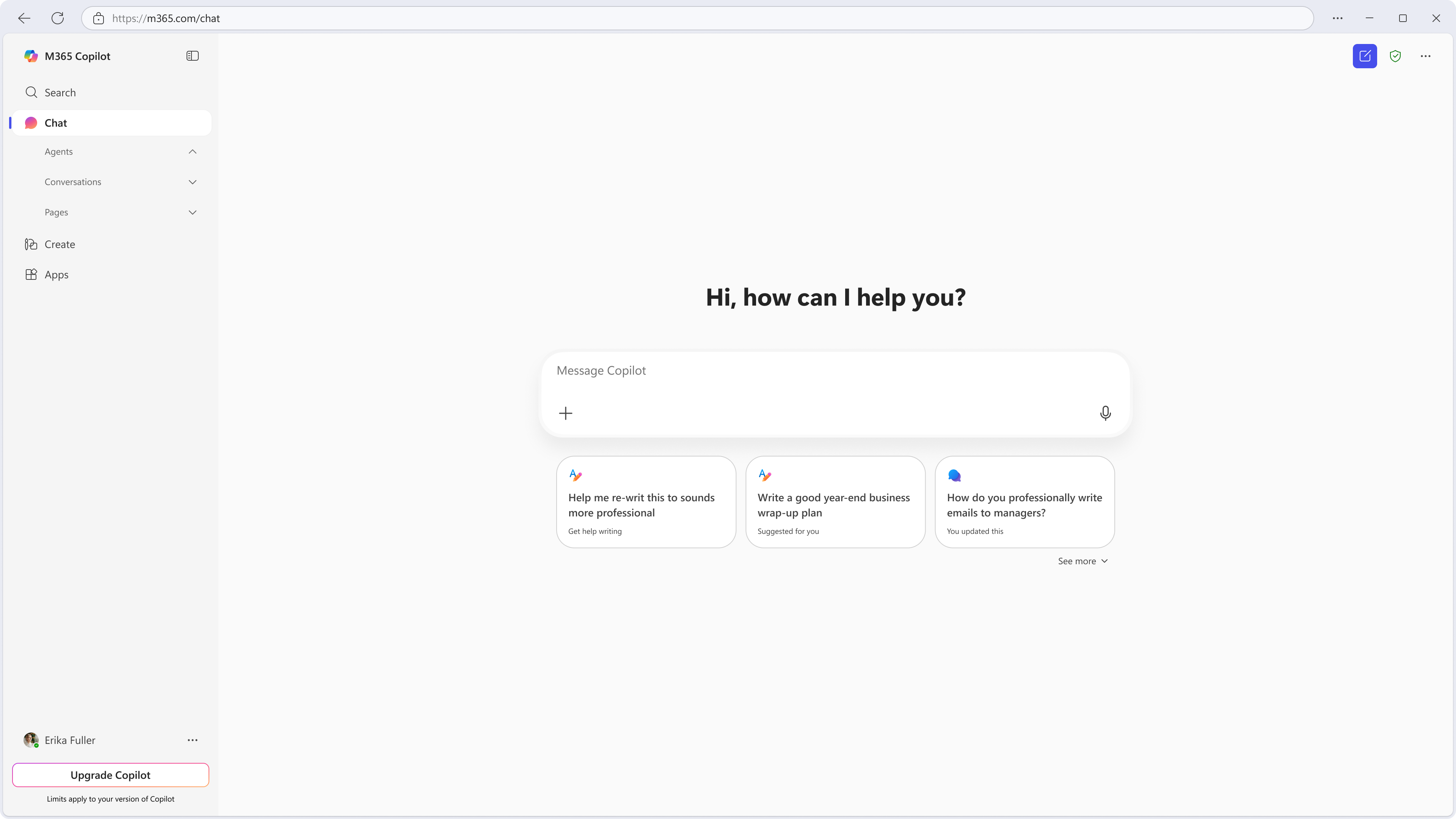Click Erika Fuller's profile avatar
The height and width of the screenshot is (819, 1456).
point(31,740)
